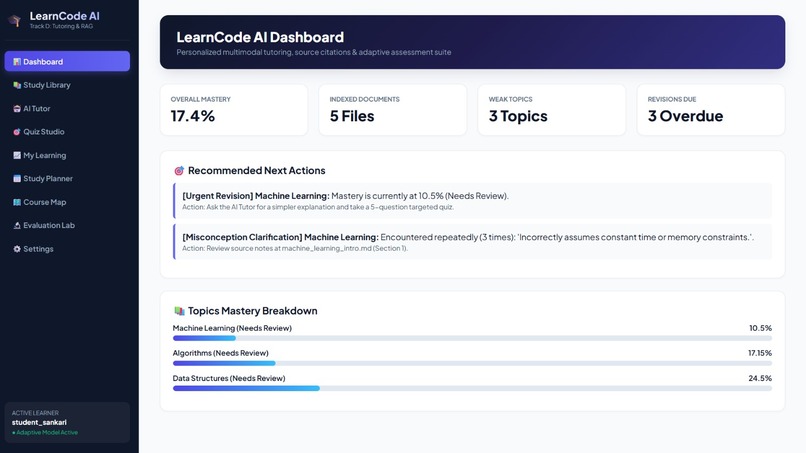806x453 pixels.
Task: Open the Dashboard menu item
Action: (67, 61)
